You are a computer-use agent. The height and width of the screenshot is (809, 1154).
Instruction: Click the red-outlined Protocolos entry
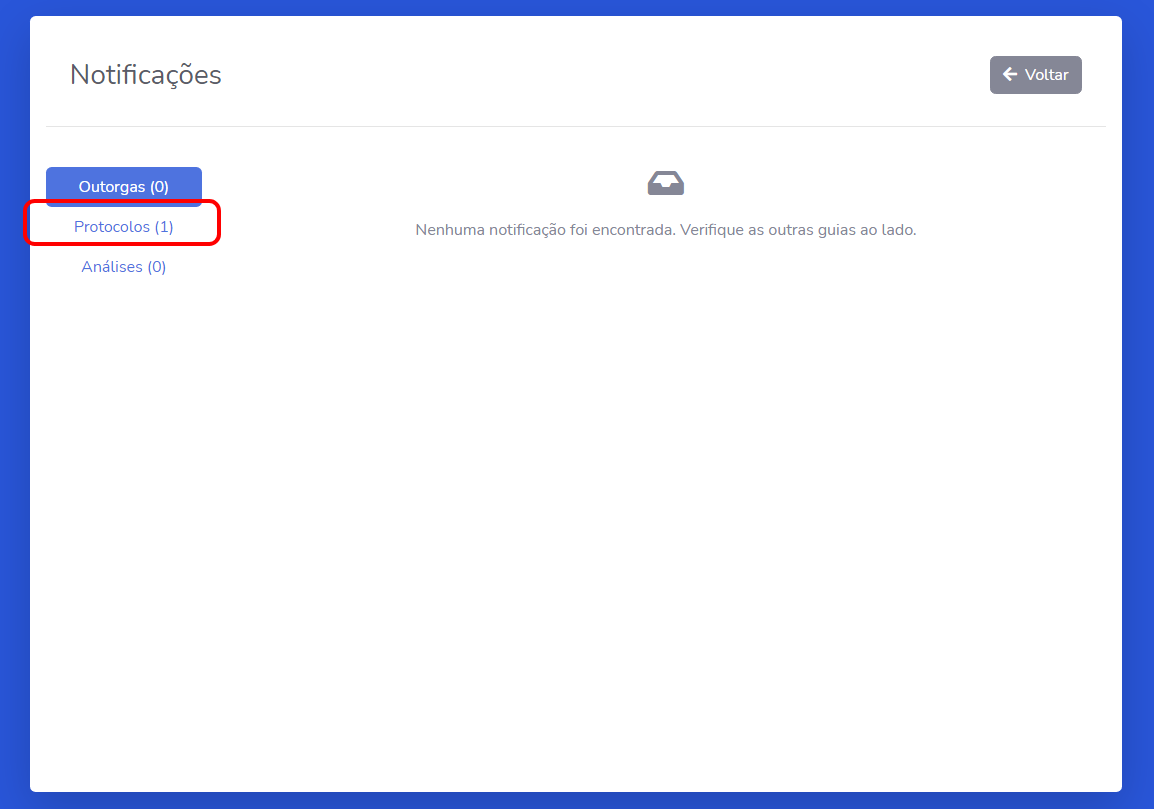pyautogui.click(x=124, y=222)
